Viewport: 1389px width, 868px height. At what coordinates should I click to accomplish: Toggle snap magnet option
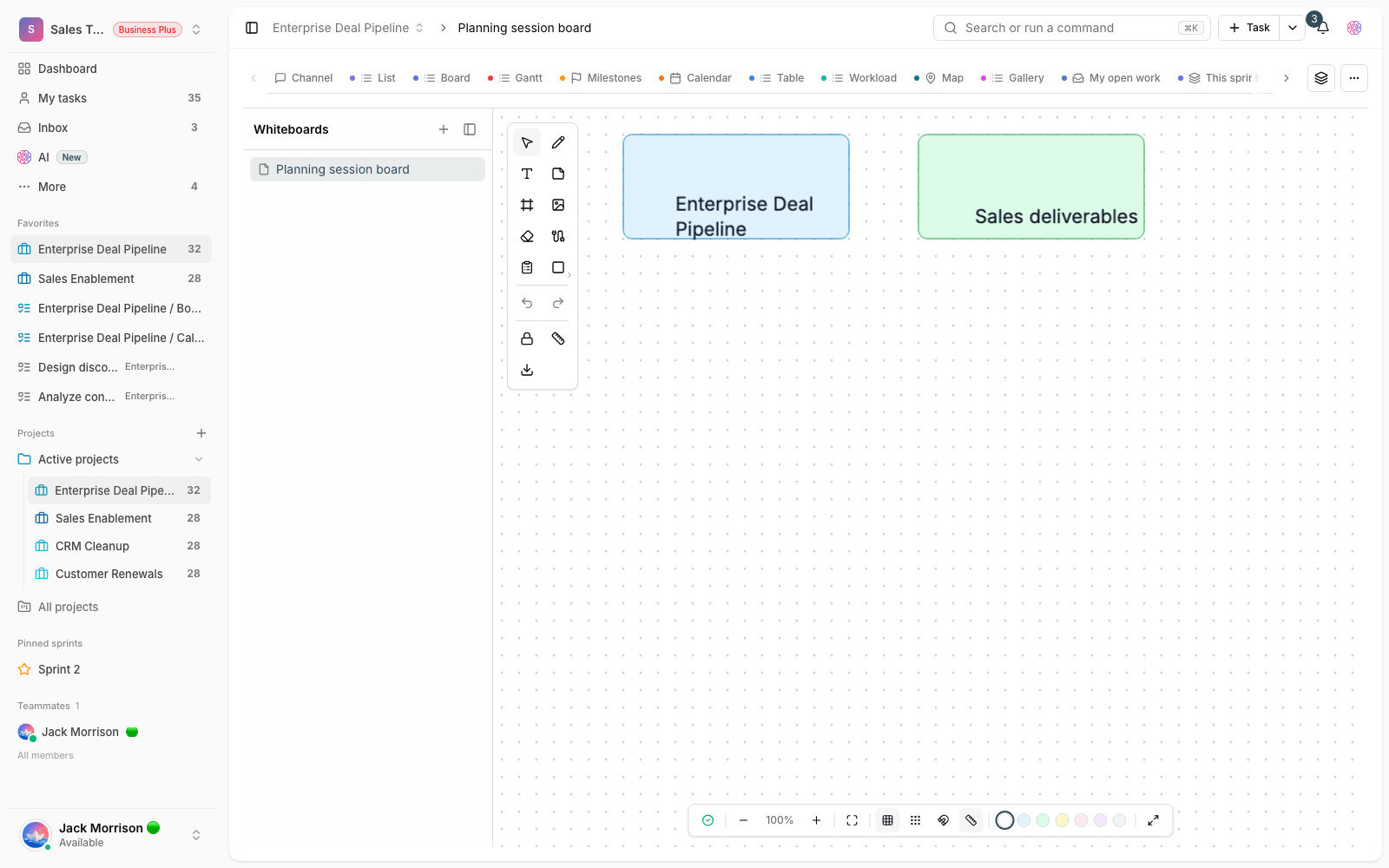coord(943,820)
